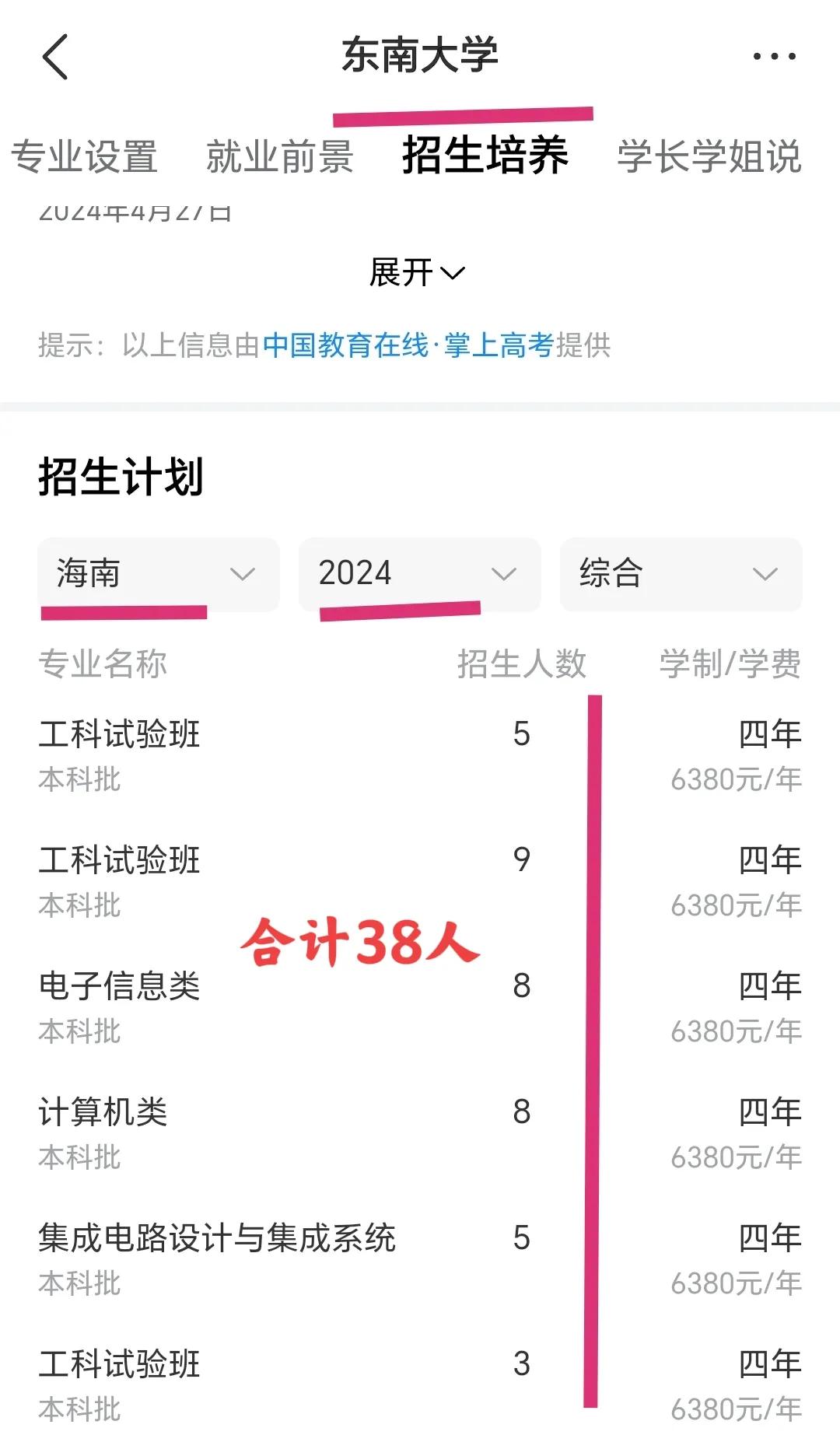Click the chevron in the 2024 dropdown
Viewport: 840px width, 1449px height.
coord(504,575)
